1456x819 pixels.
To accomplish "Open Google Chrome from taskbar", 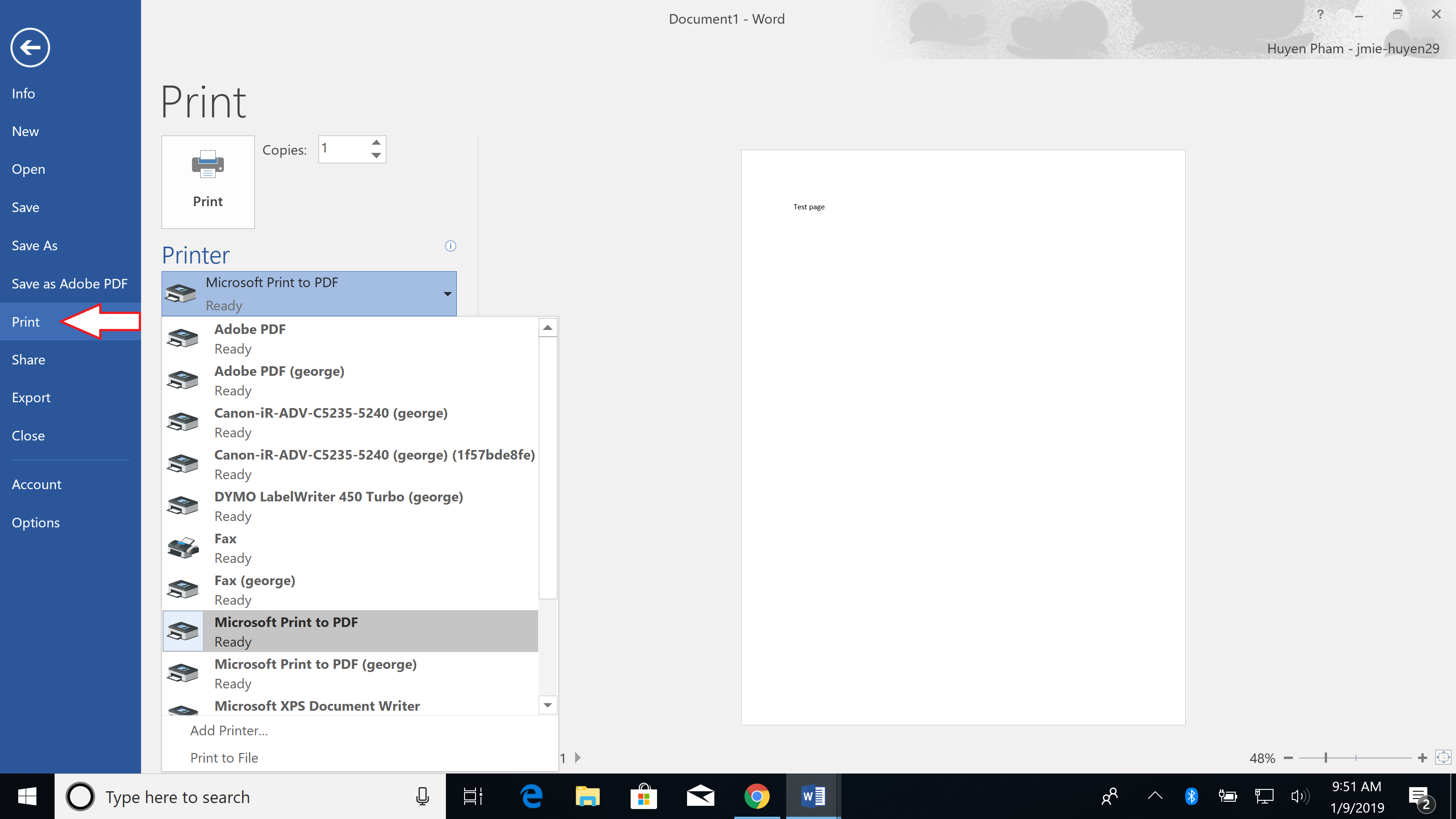I will pyautogui.click(x=757, y=796).
